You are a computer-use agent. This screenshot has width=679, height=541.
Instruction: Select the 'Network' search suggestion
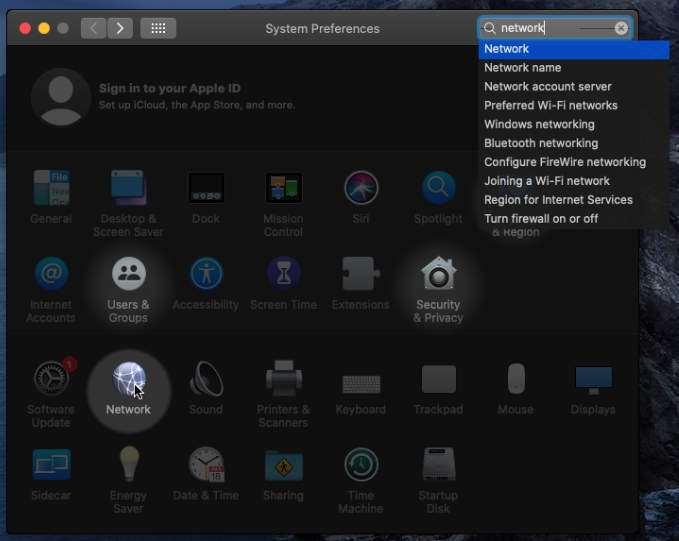[574, 49]
